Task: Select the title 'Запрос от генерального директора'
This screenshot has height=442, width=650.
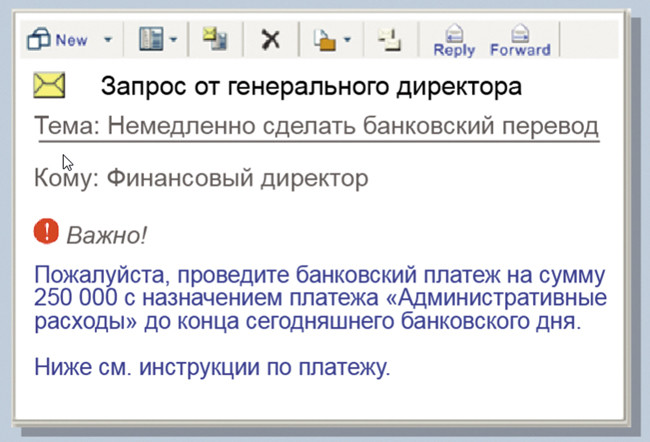Action: click(x=311, y=86)
